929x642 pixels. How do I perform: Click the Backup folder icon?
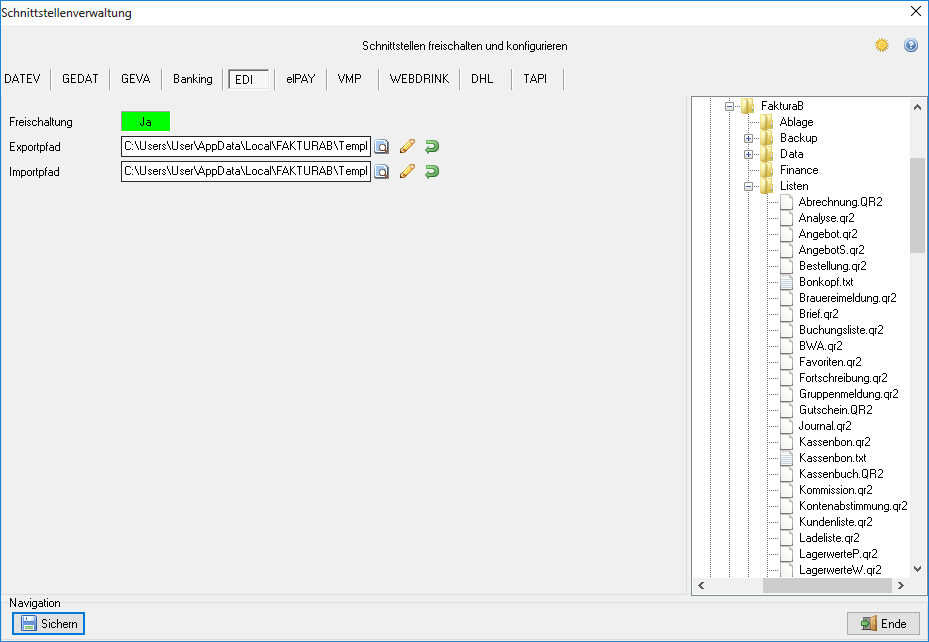(767, 138)
